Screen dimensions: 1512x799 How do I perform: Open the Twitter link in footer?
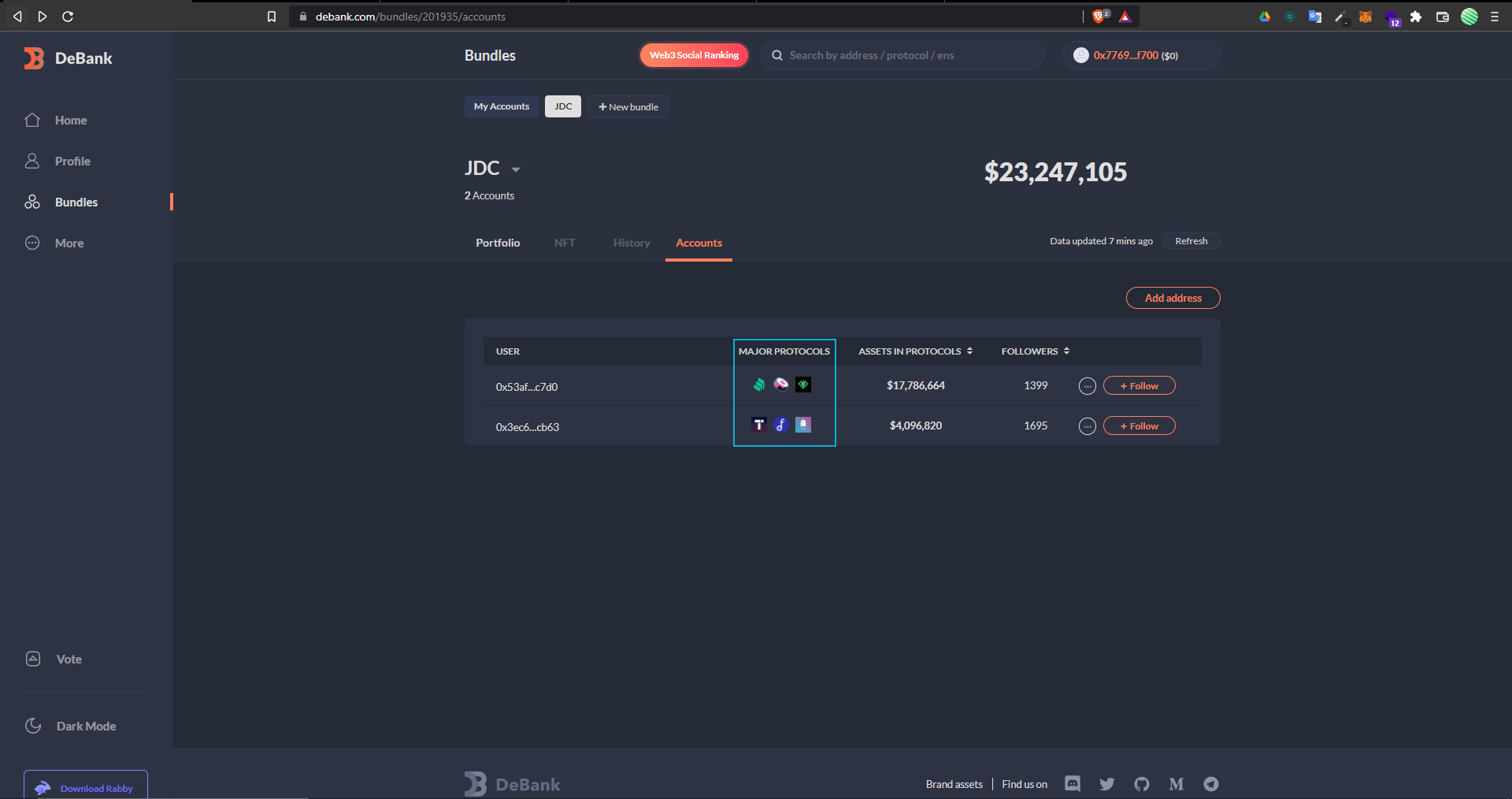(x=1106, y=784)
